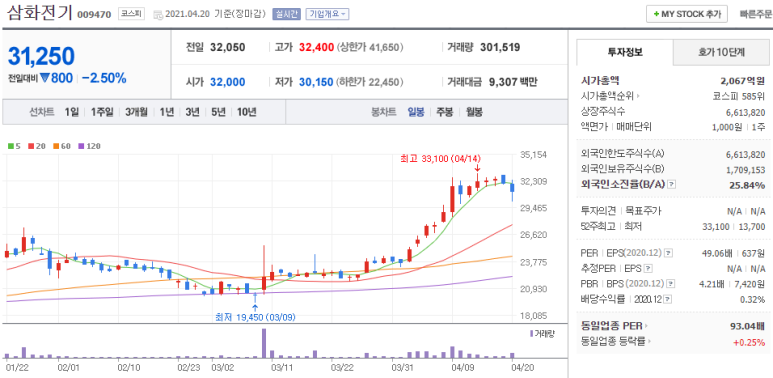Click the 코스피 market badge

pyautogui.click(x=131, y=14)
